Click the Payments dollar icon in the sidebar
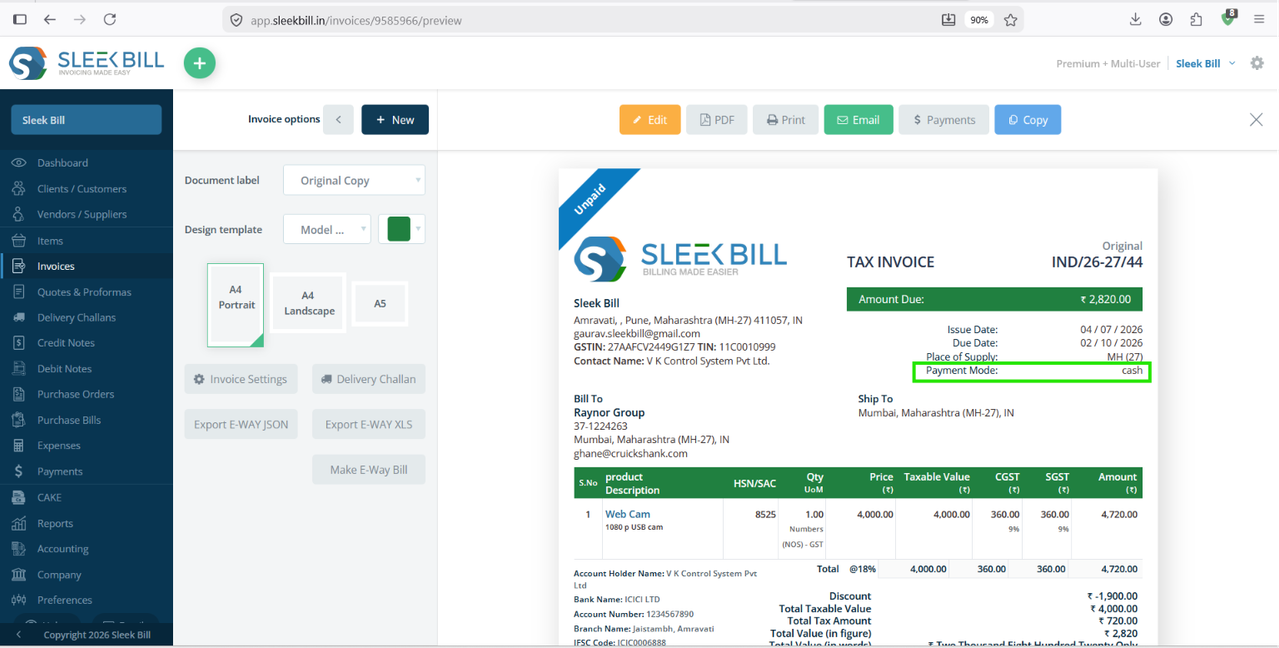 [19, 471]
